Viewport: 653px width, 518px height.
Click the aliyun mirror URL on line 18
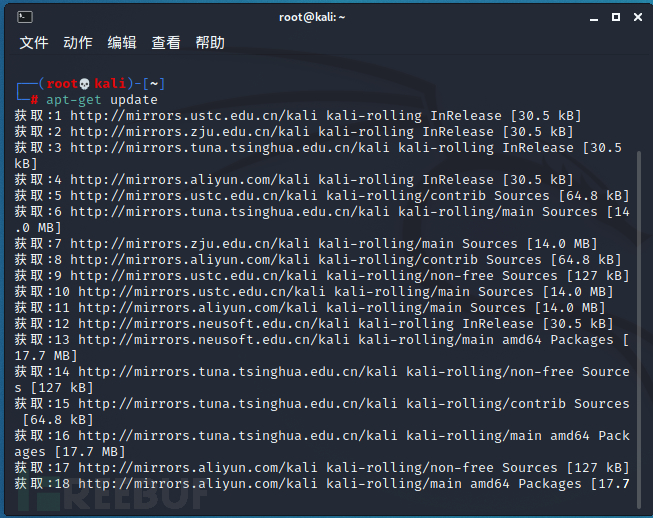[198, 484]
